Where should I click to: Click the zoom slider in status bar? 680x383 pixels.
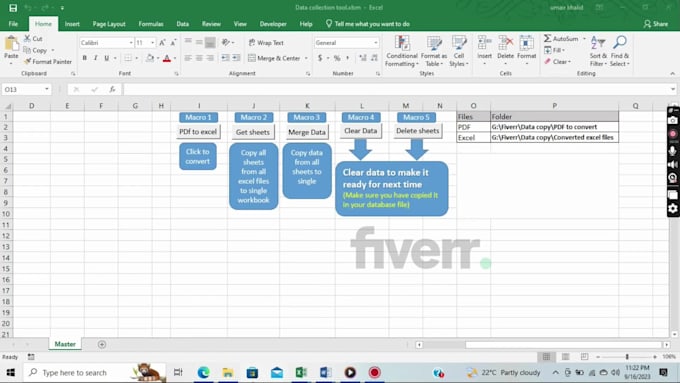[x=627, y=357]
